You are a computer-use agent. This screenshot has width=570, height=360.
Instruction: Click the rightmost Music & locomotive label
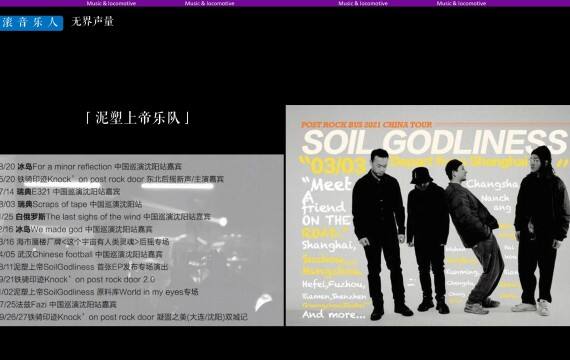pos(461,3)
